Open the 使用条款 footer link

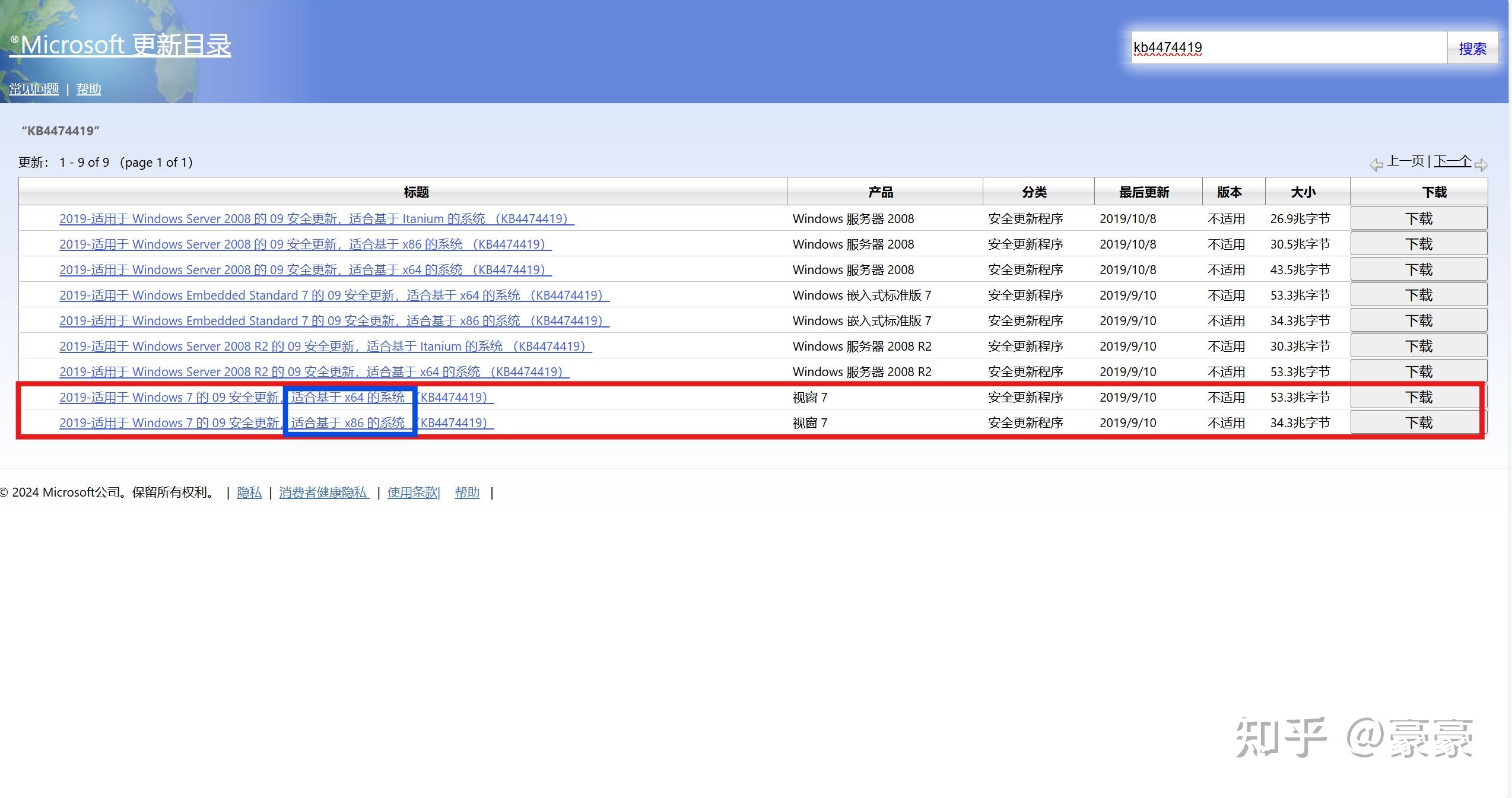click(413, 492)
